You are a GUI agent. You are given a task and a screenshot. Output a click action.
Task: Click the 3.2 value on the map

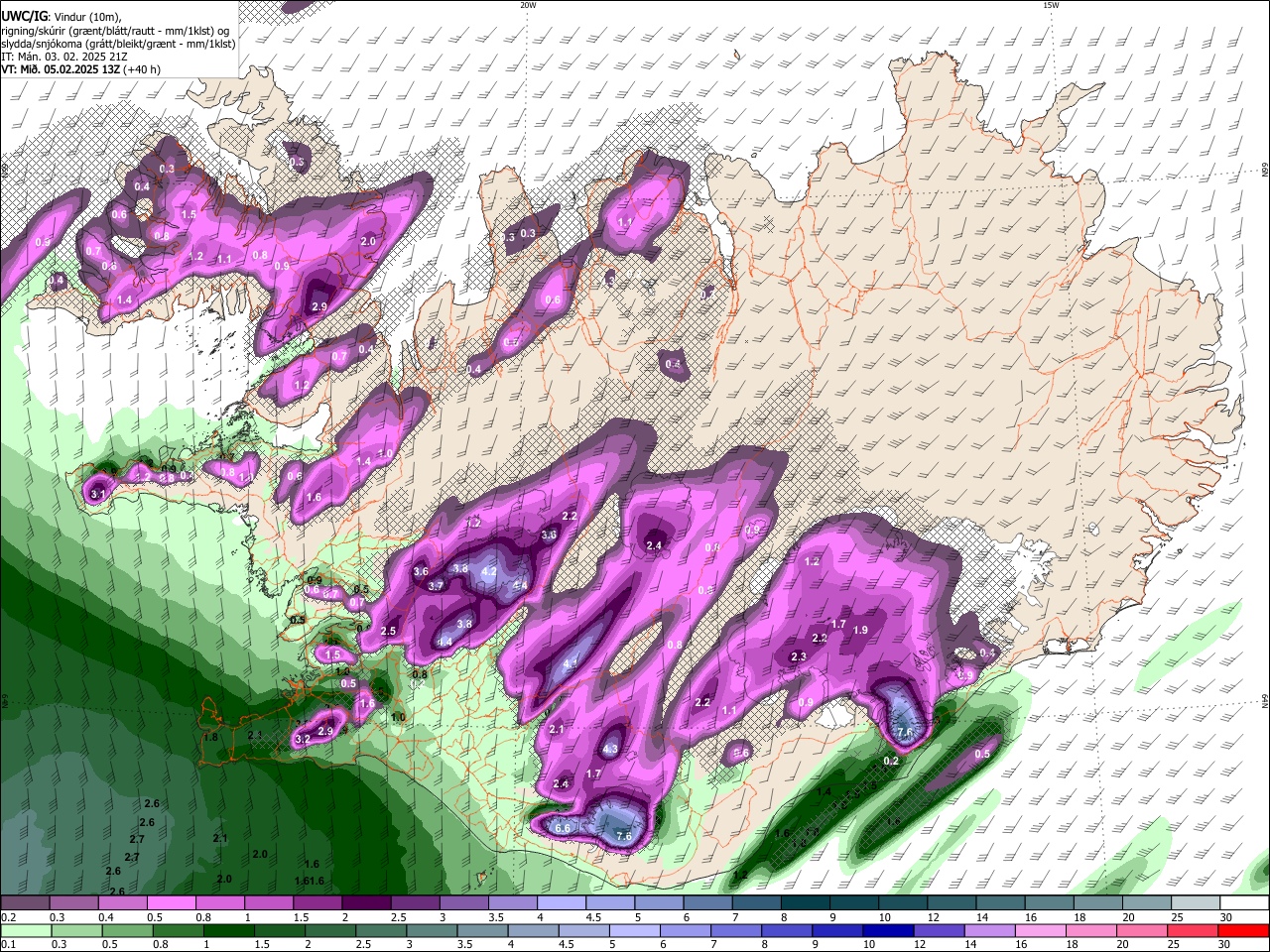(x=303, y=740)
